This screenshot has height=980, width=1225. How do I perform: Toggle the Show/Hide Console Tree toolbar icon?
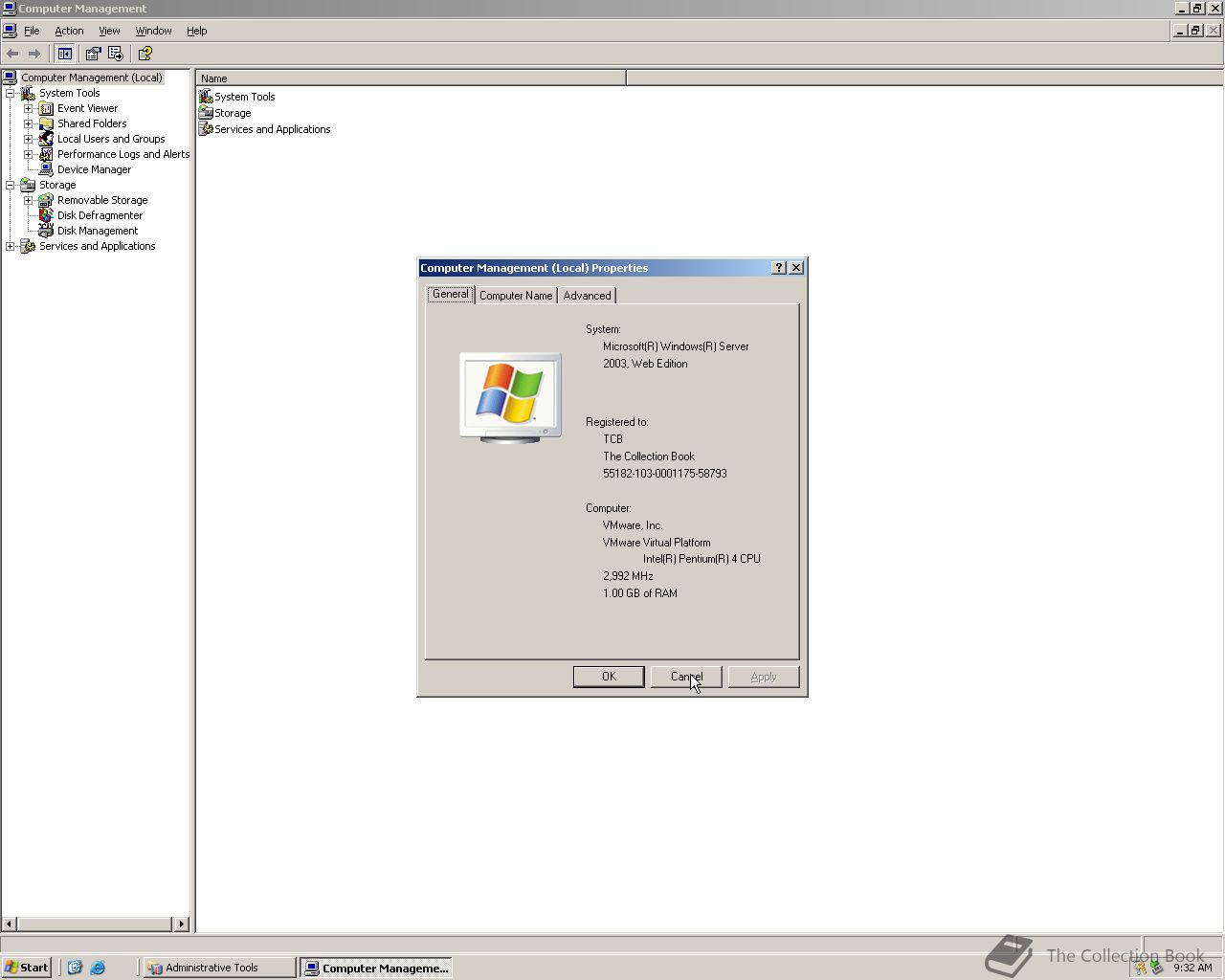click(x=65, y=54)
